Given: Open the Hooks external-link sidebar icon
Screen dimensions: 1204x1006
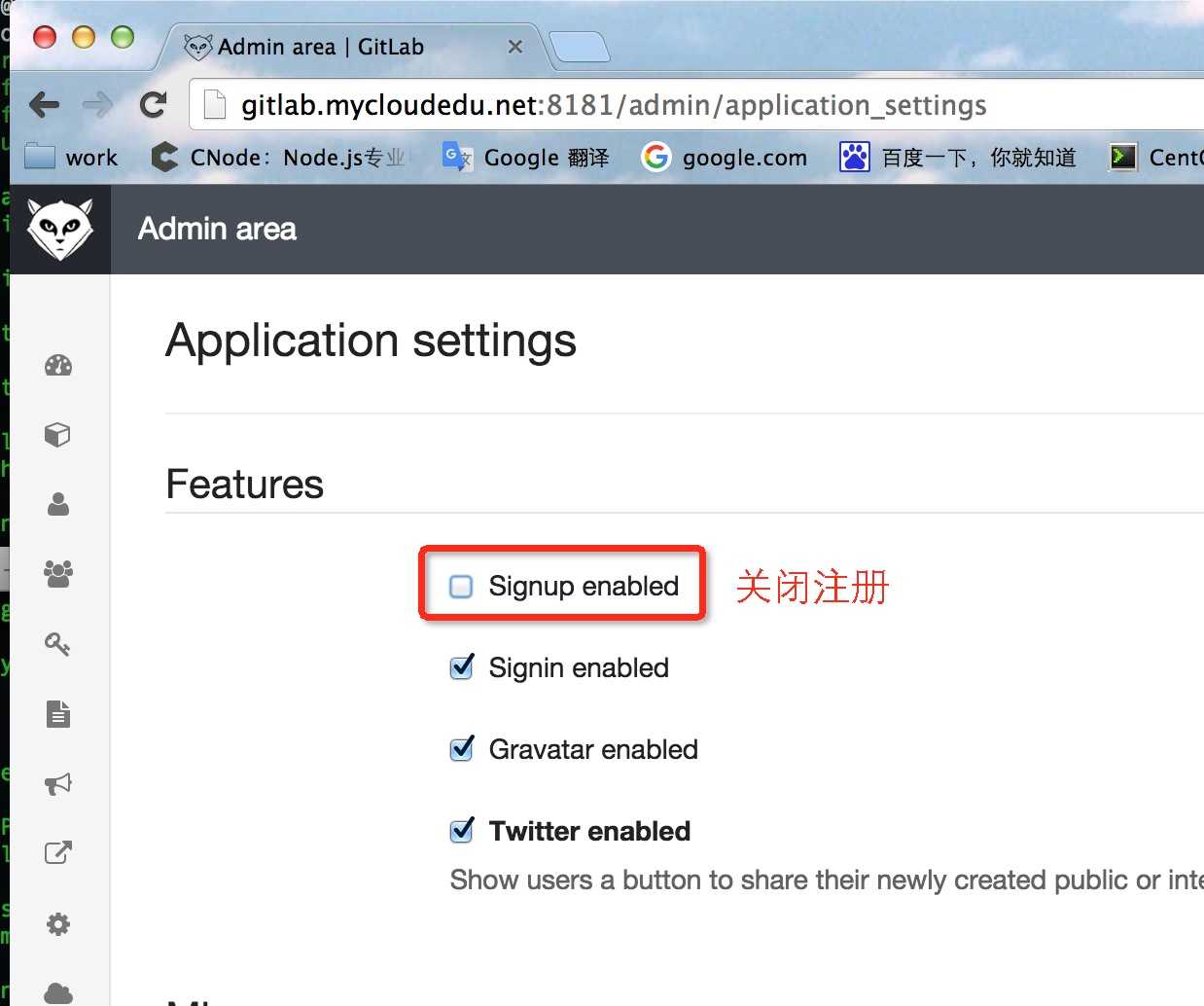Looking at the screenshot, I should pos(58,853).
